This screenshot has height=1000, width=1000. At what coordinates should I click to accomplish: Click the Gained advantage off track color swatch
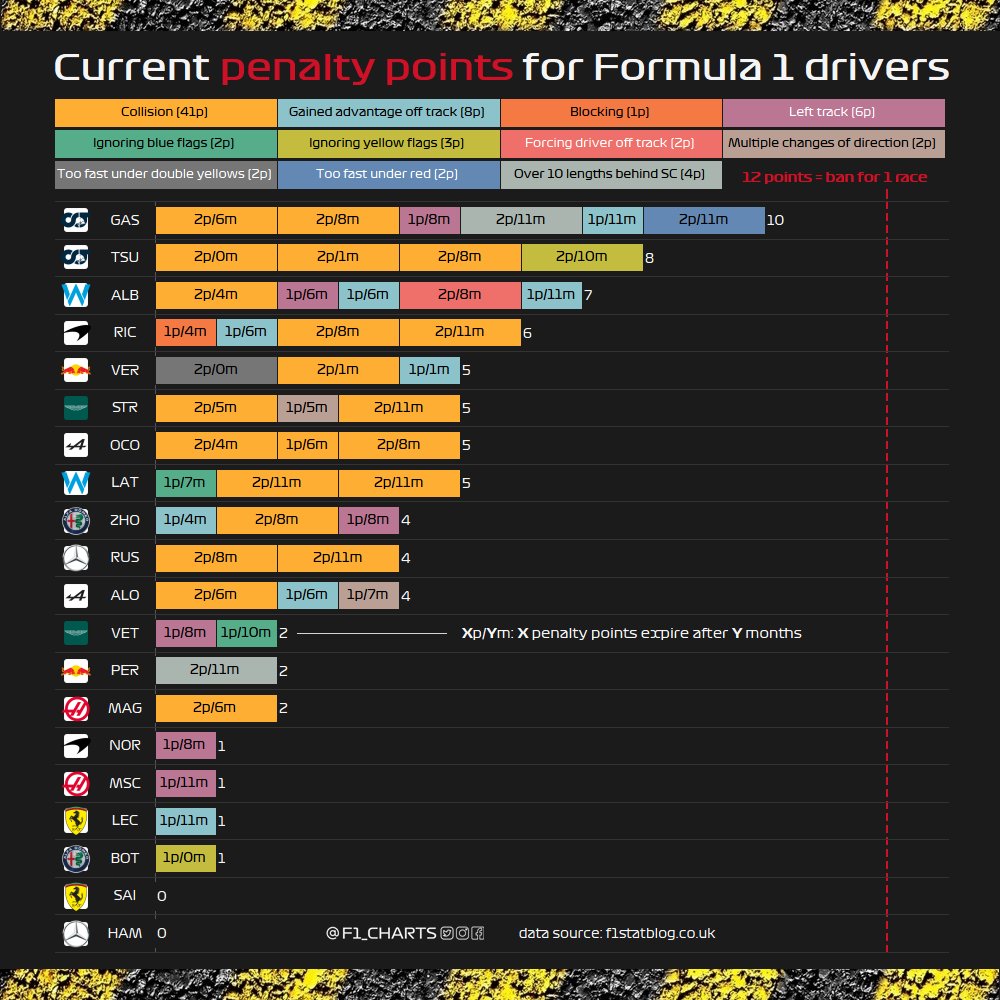click(x=388, y=112)
